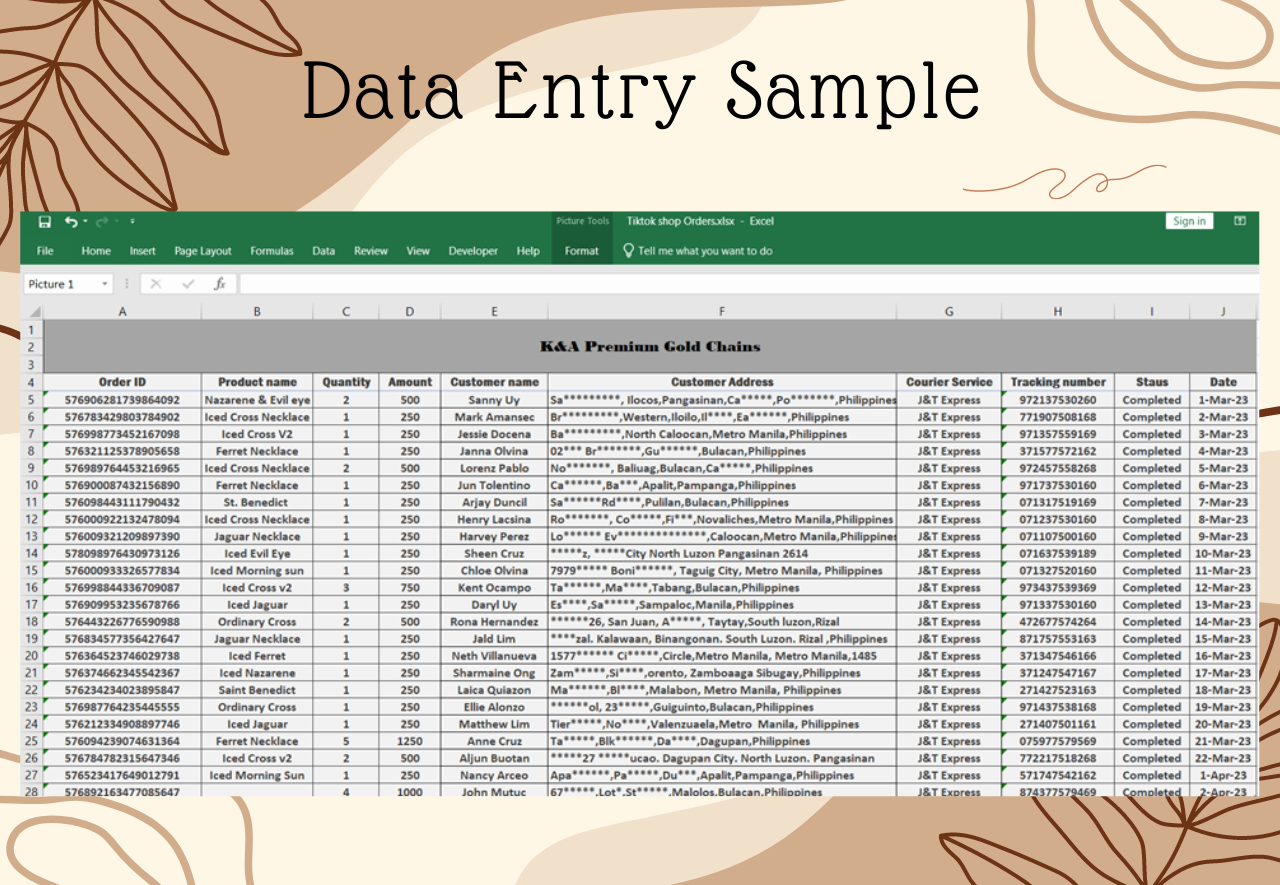1280x885 pixels.
Task: Click the 16-Mar-23 date cell
Action: (1223, 656)
